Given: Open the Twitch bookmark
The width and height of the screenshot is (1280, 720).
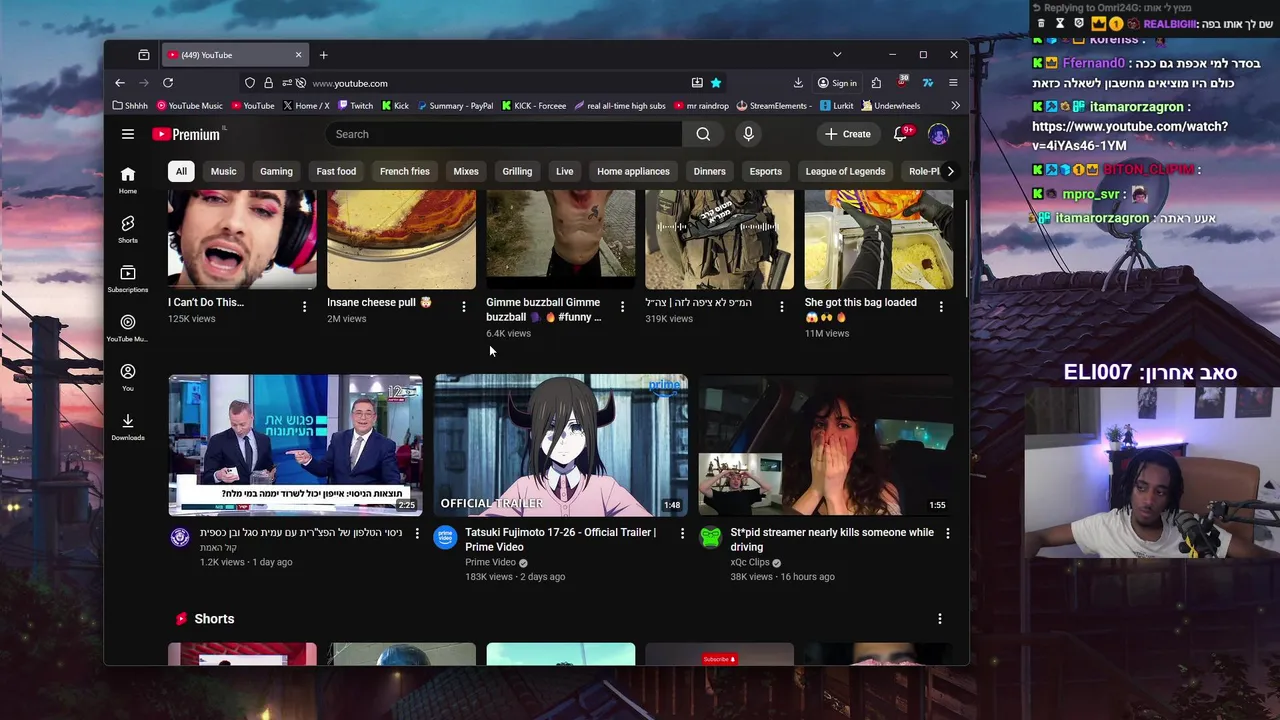Looking at the screenshot, I should click(355, 105).
